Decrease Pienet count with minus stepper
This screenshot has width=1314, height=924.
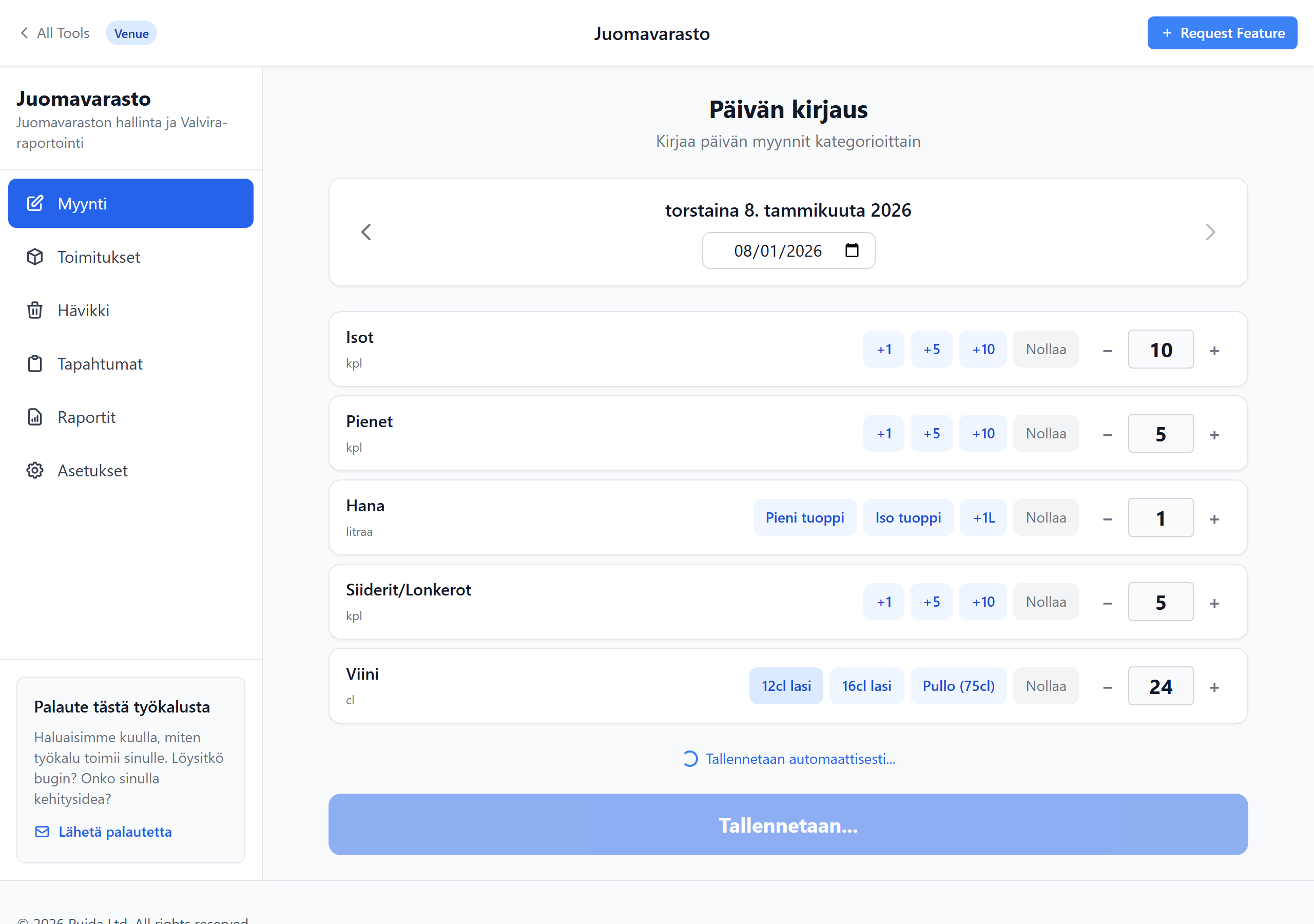[1107, 434]
